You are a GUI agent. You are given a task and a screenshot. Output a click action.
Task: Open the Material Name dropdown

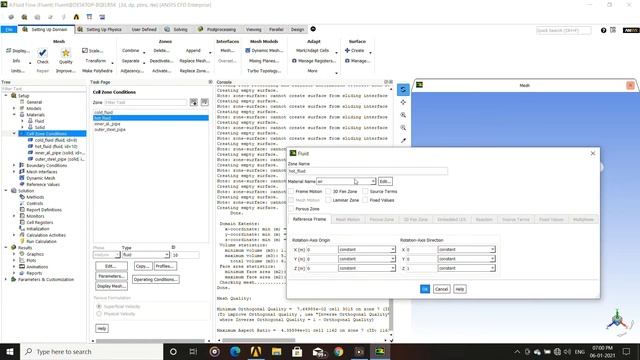(x=346, y=181)
